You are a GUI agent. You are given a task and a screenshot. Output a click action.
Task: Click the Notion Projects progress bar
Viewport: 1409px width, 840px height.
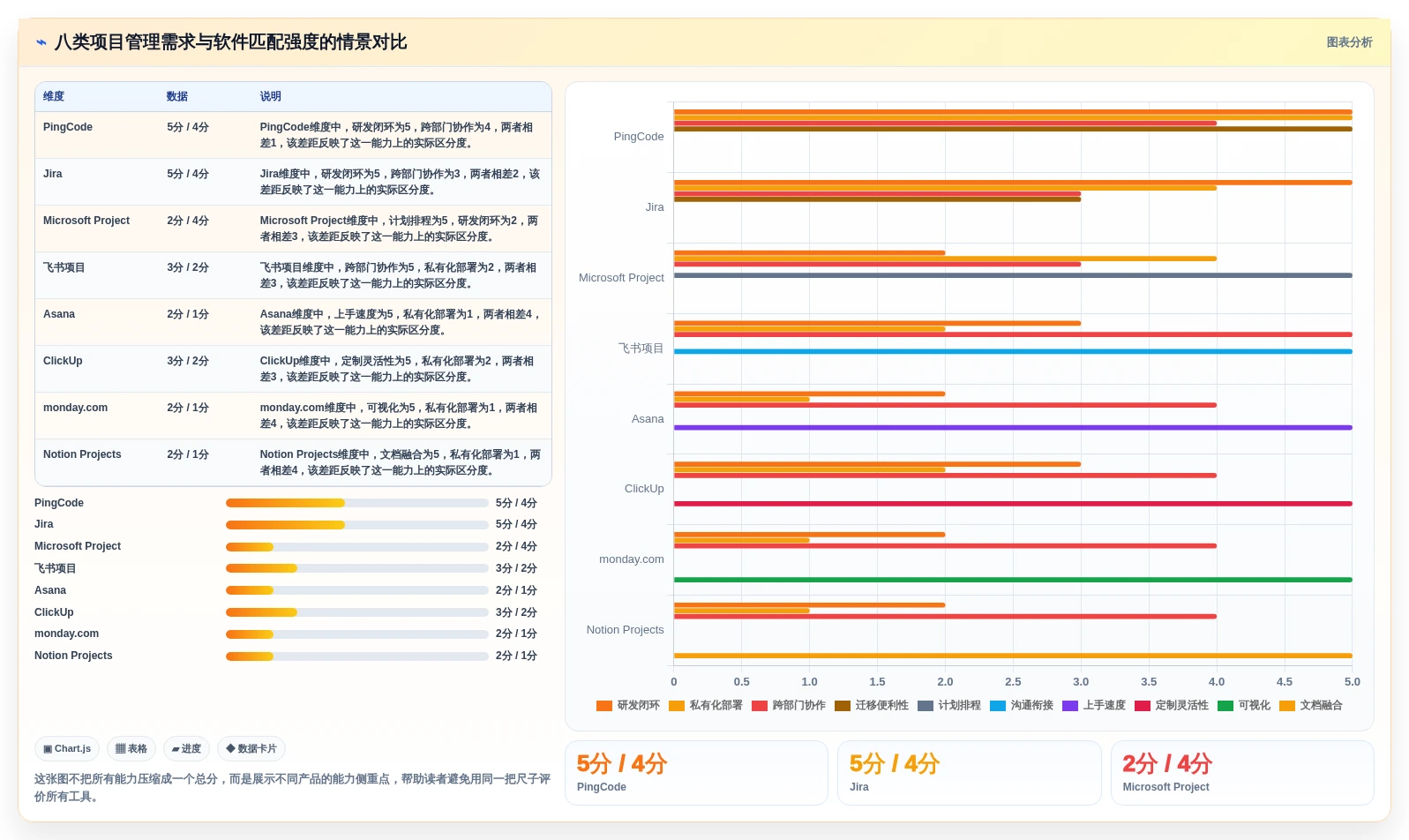coord(357,656)
